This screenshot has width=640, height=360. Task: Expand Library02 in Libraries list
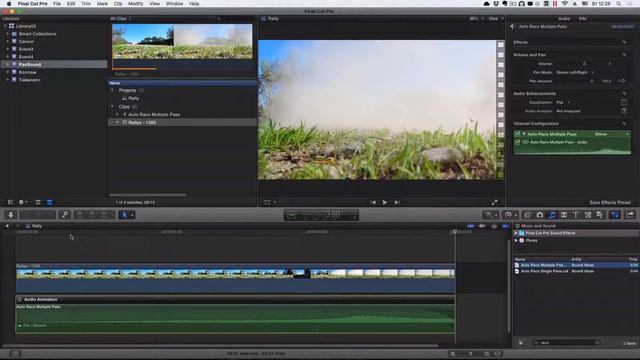click(5, 26)
